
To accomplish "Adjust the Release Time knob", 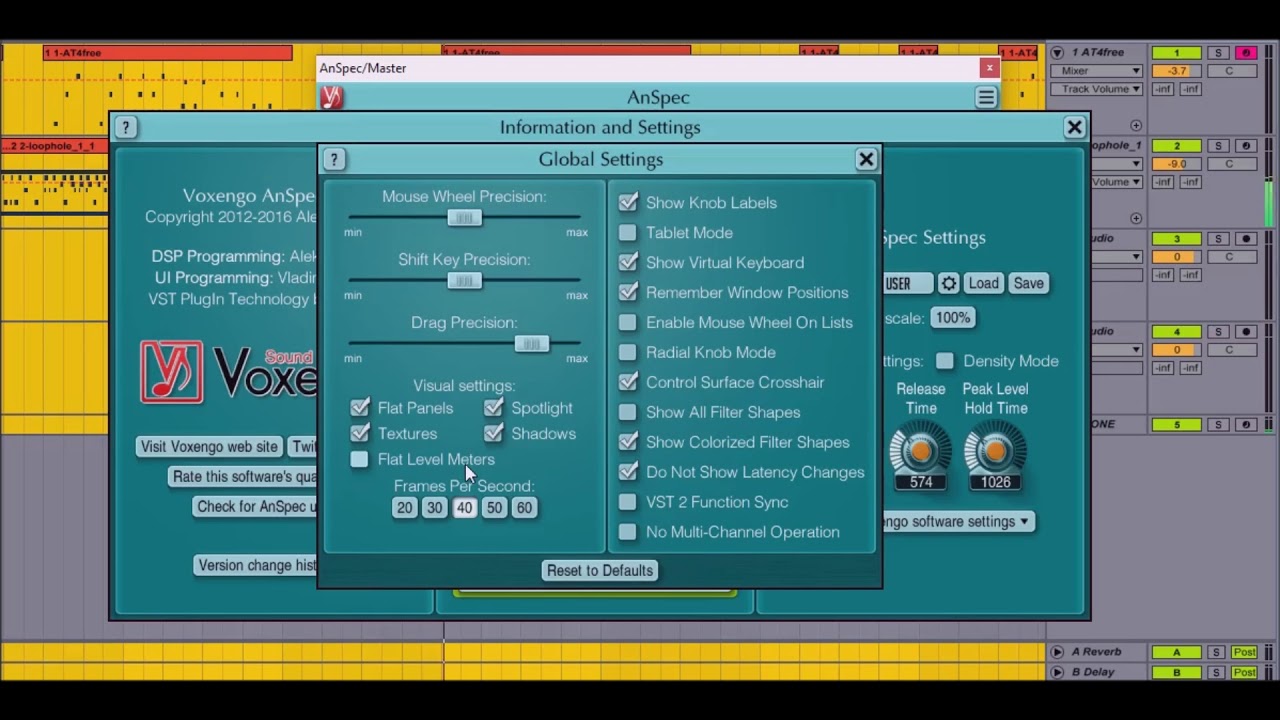I will 920,451.
